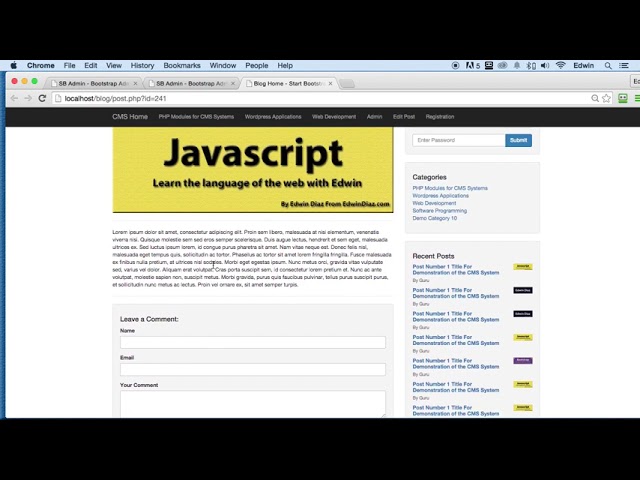Open the Window menu
Viewport: 640px width, 480px height.
(x=223, y=65)
